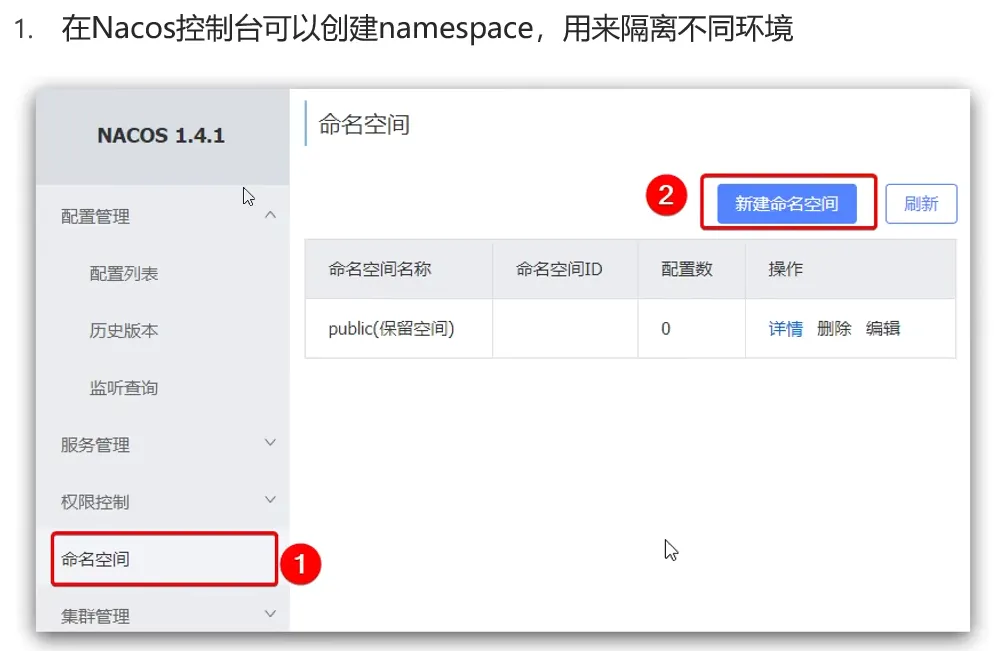Click the red number 1 badge

tap(300, 564)
